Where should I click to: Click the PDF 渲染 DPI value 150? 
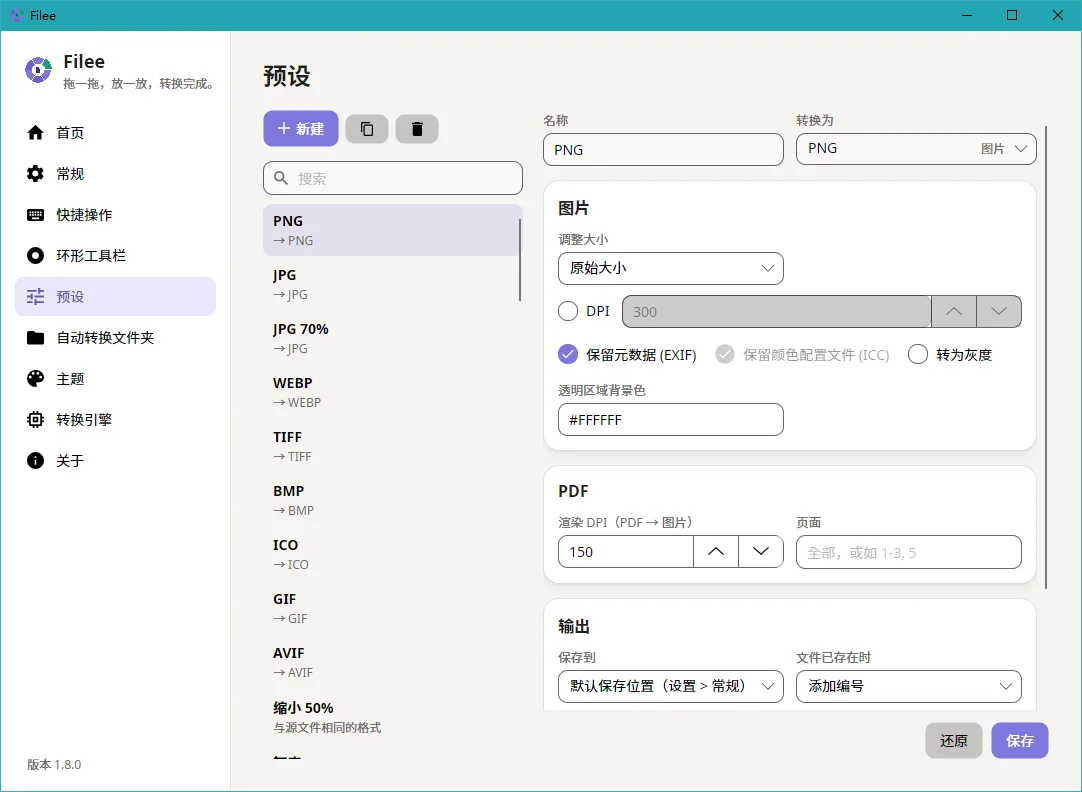[x=626, y=551]
